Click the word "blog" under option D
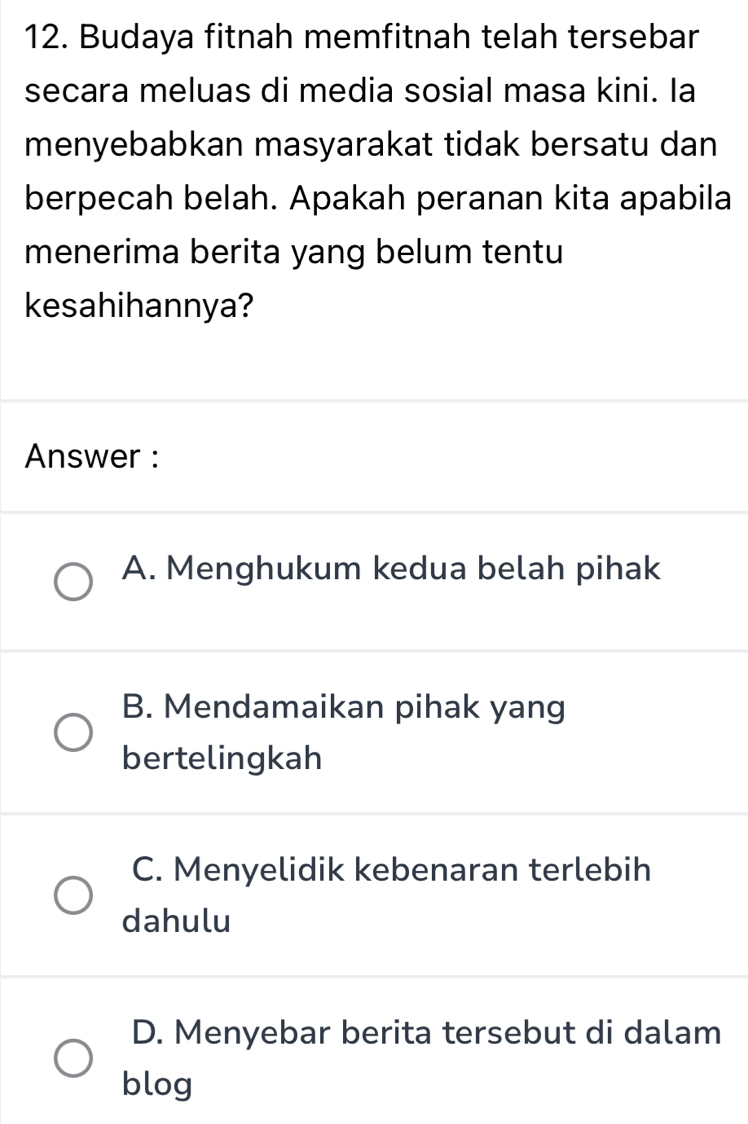 158,1085
